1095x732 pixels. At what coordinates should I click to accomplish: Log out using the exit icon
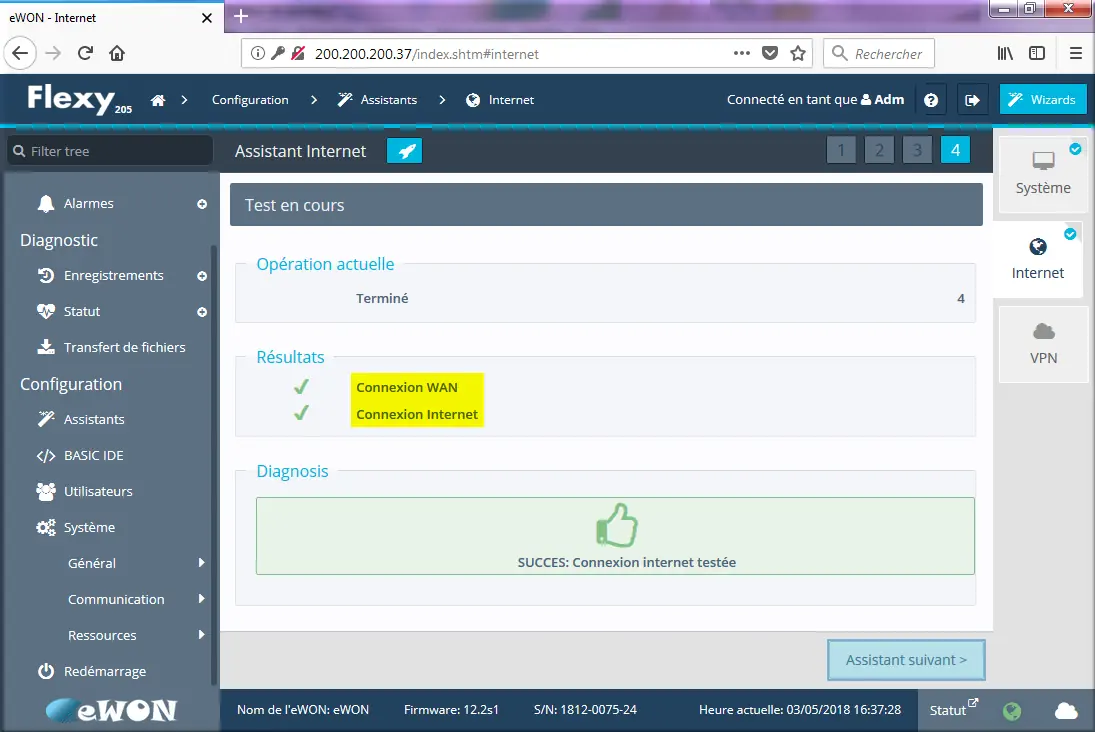click(x=972, y=100)
